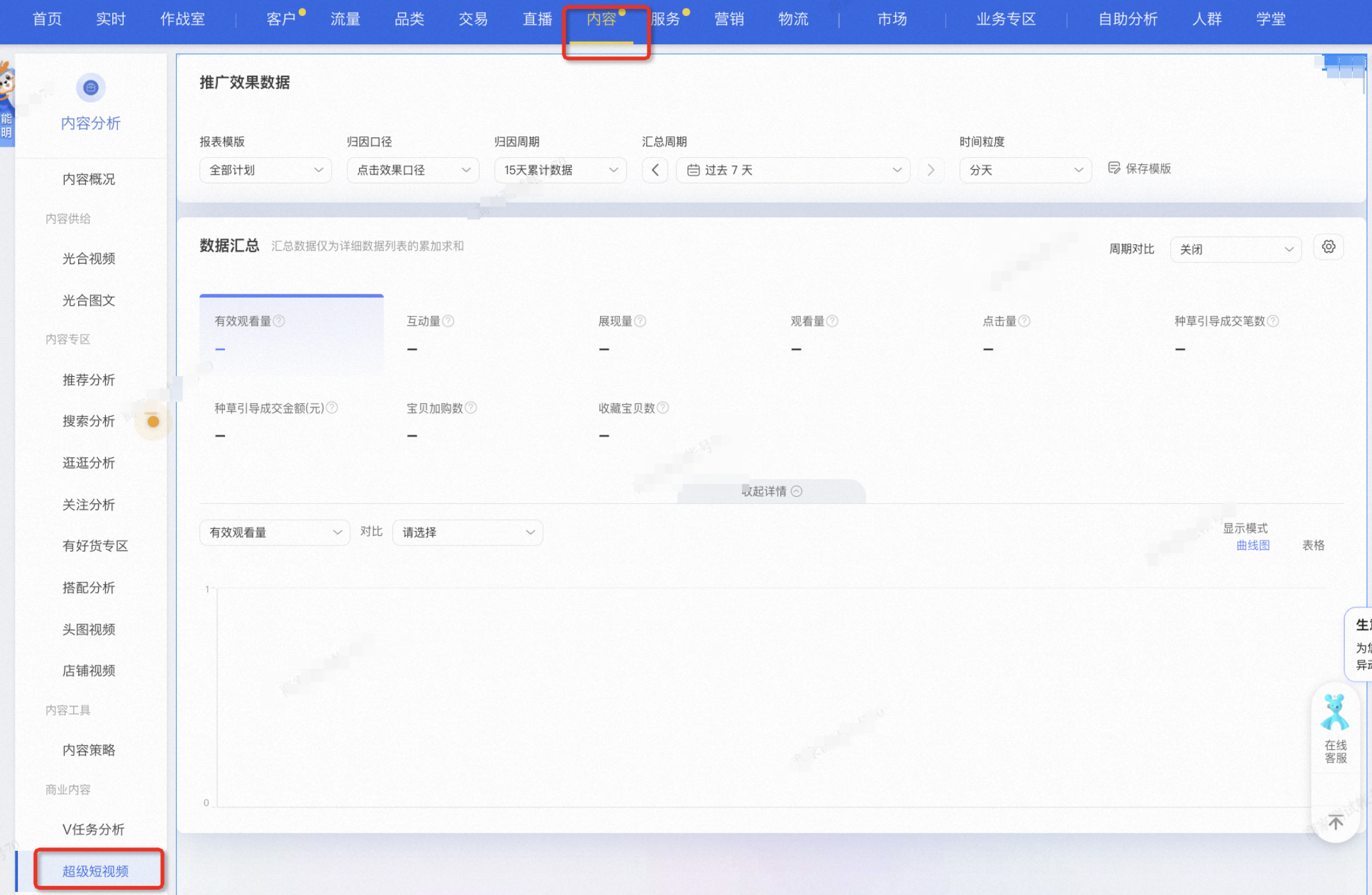Open 直播 in top navigation
Viewport: 1372px width, 895px height.
tap(537, 19)
